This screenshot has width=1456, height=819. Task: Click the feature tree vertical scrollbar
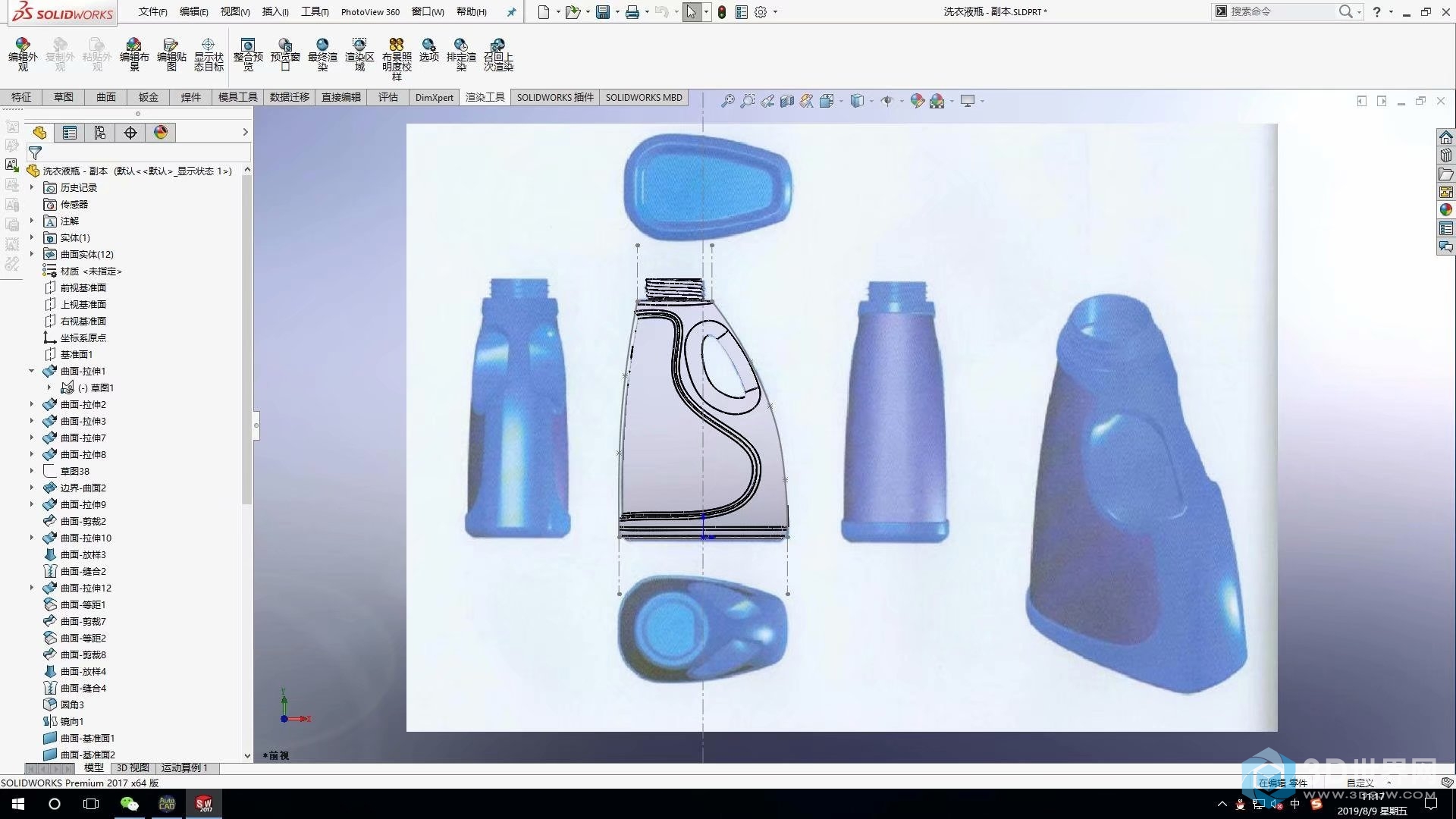[x=247, y=338]
